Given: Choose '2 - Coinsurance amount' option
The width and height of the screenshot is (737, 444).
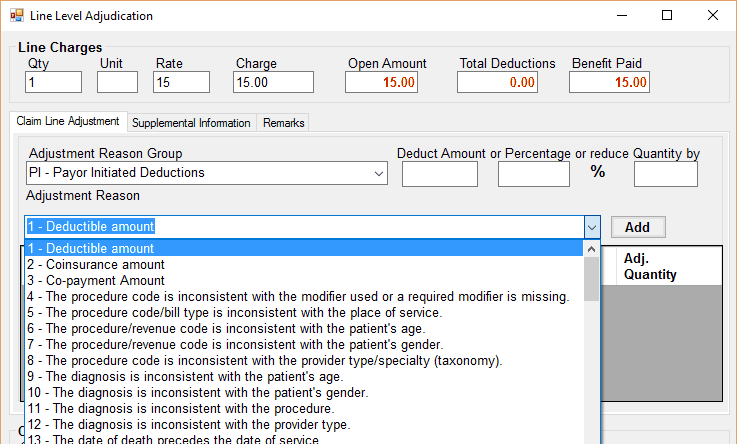Looking at the screenshot, I should (96, 265).
